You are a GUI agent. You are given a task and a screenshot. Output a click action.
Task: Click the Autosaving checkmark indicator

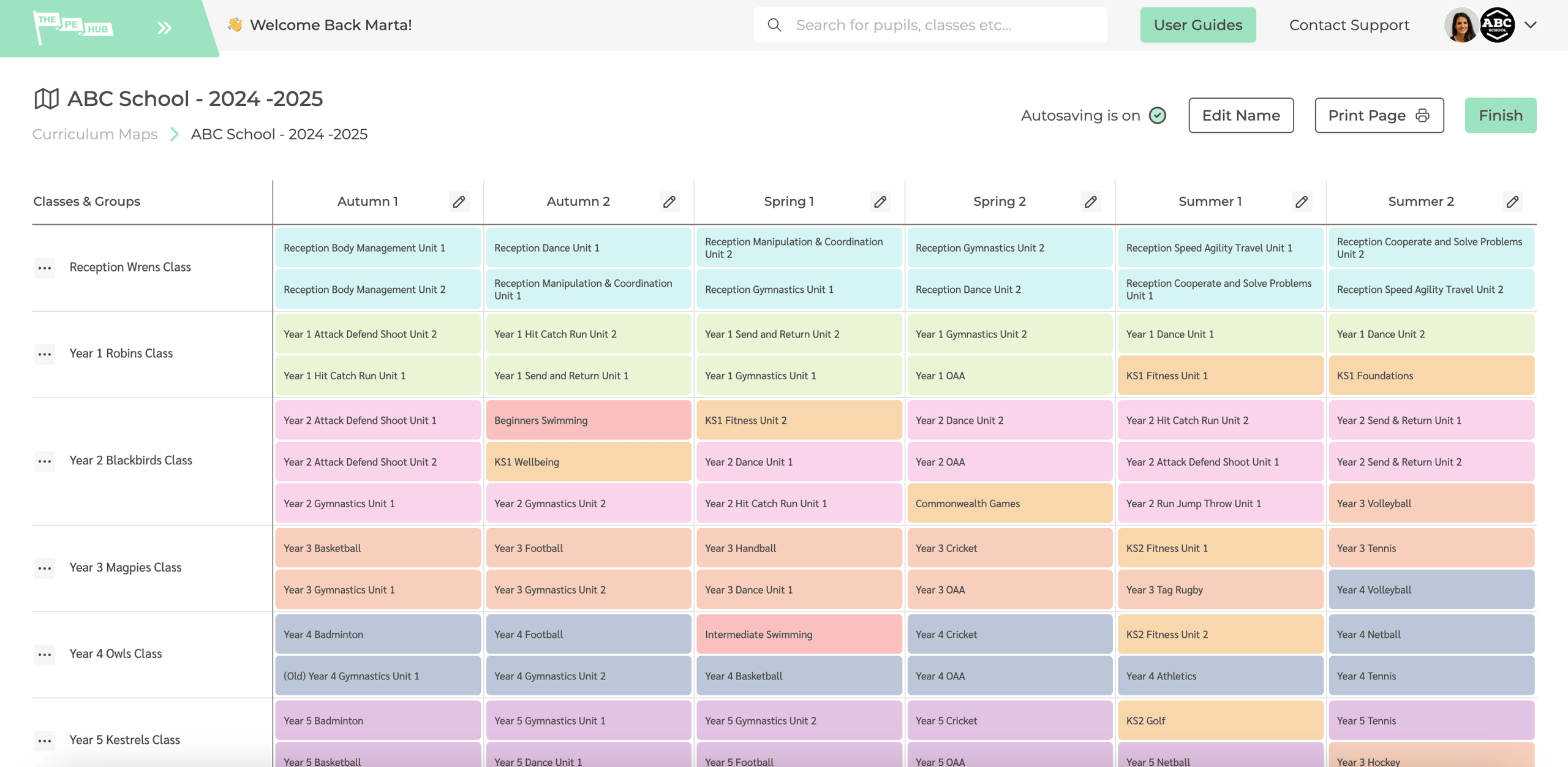1156,115
